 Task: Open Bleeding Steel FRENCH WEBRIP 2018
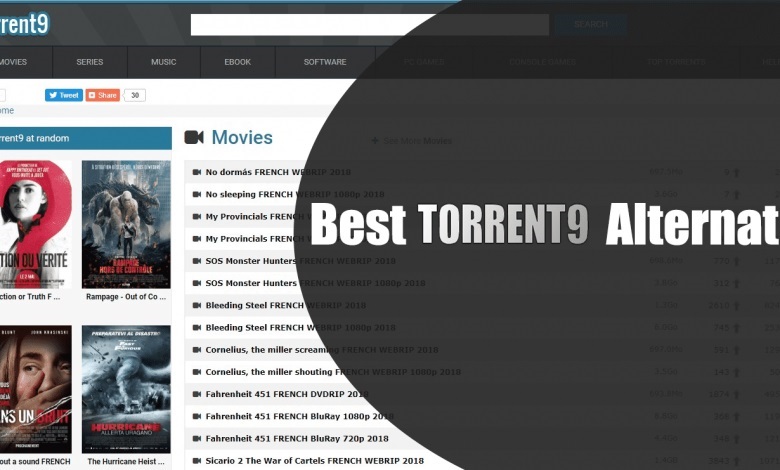pyautogui.click(x=286, y=305)
